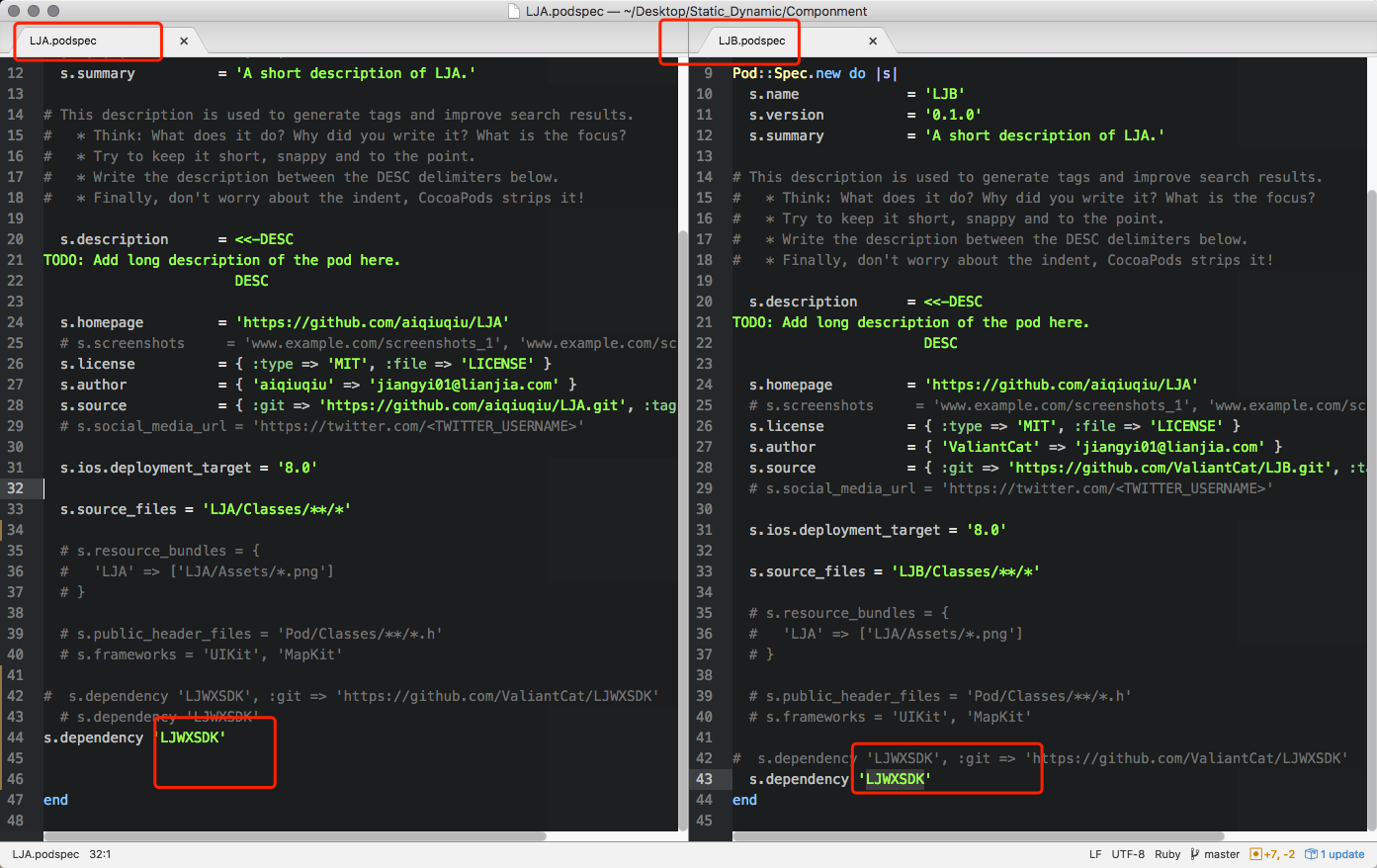Click the 'end' keyword in LJA.podspec pane
Image resolution: width=1377 pixels, height=868 pixels.
[x=56, y=800]
